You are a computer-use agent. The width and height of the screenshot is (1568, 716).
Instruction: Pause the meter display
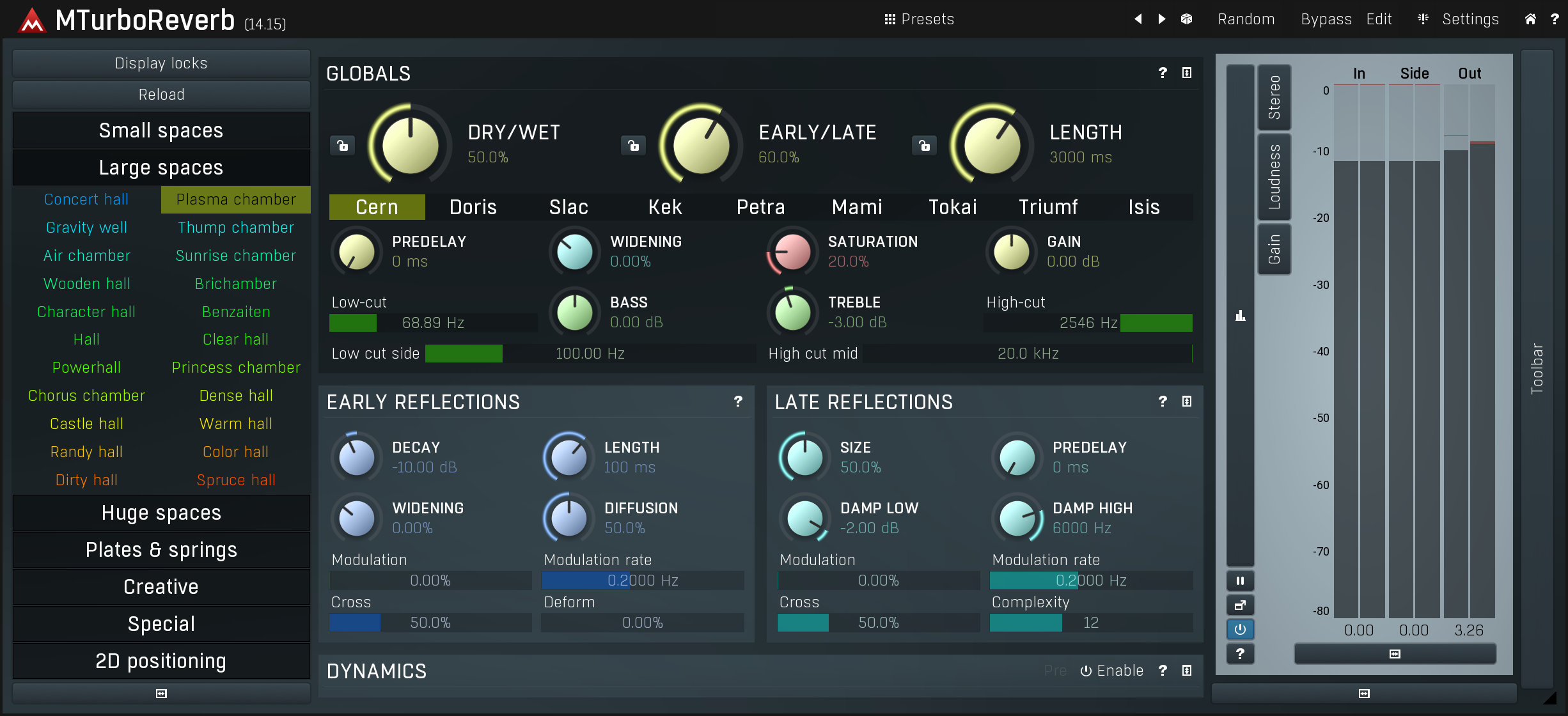point(1240,581)
